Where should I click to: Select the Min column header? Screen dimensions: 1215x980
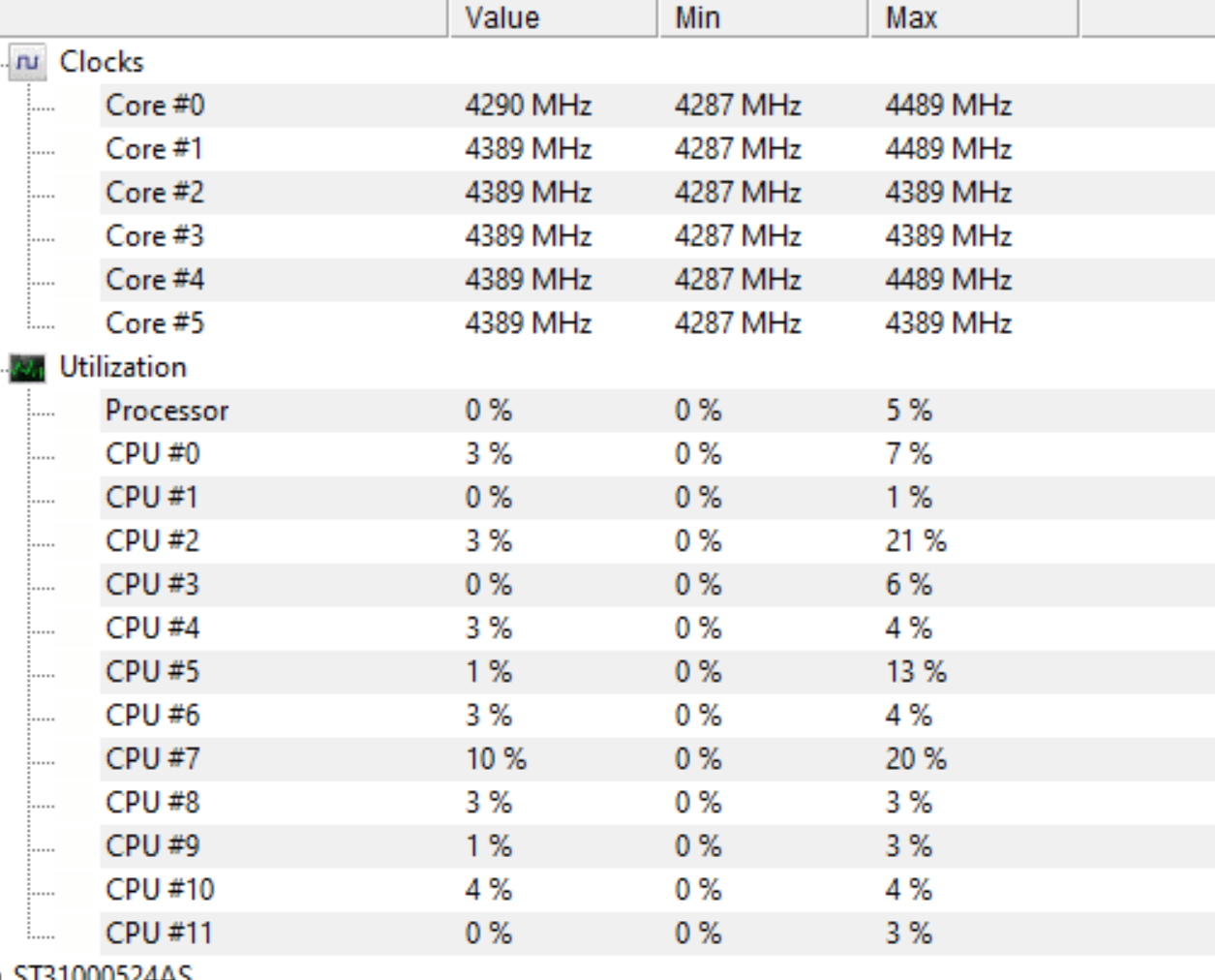click(763, 17)
